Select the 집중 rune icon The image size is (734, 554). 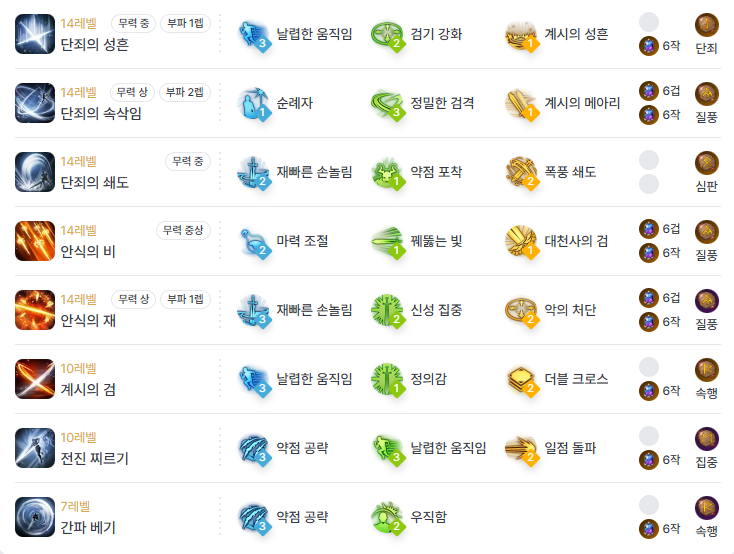706,439
